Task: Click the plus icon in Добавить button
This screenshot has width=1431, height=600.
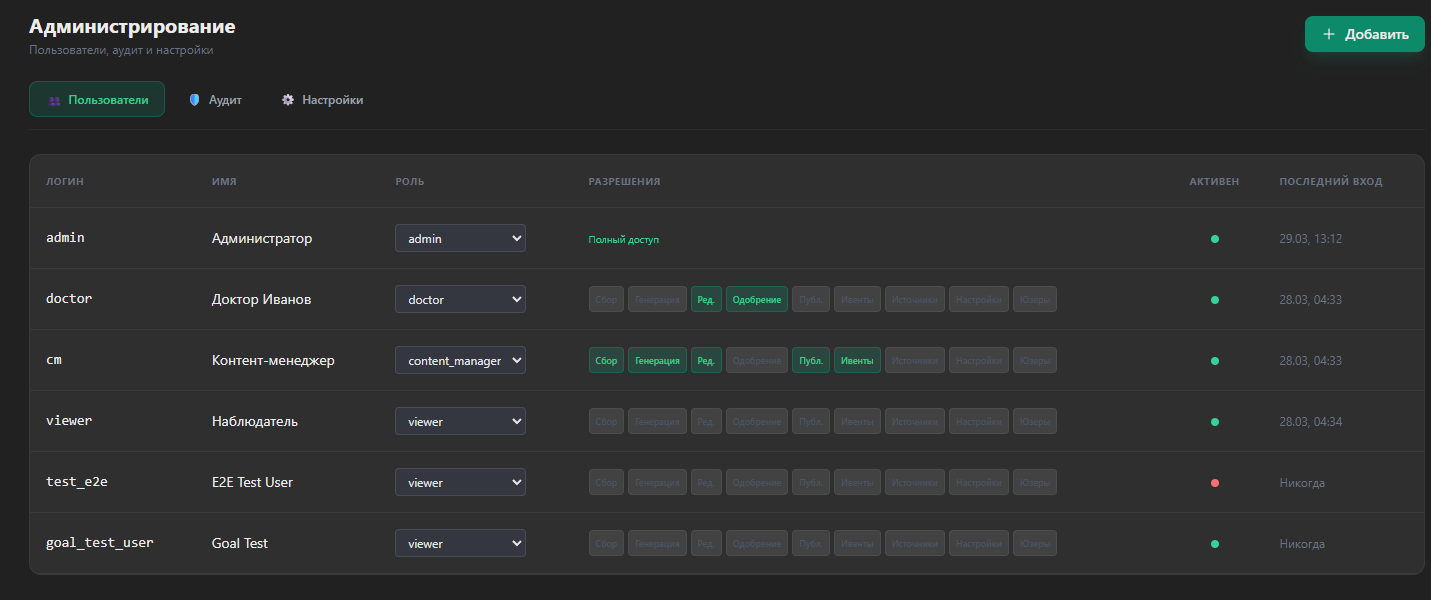Action: point(1329,34)
